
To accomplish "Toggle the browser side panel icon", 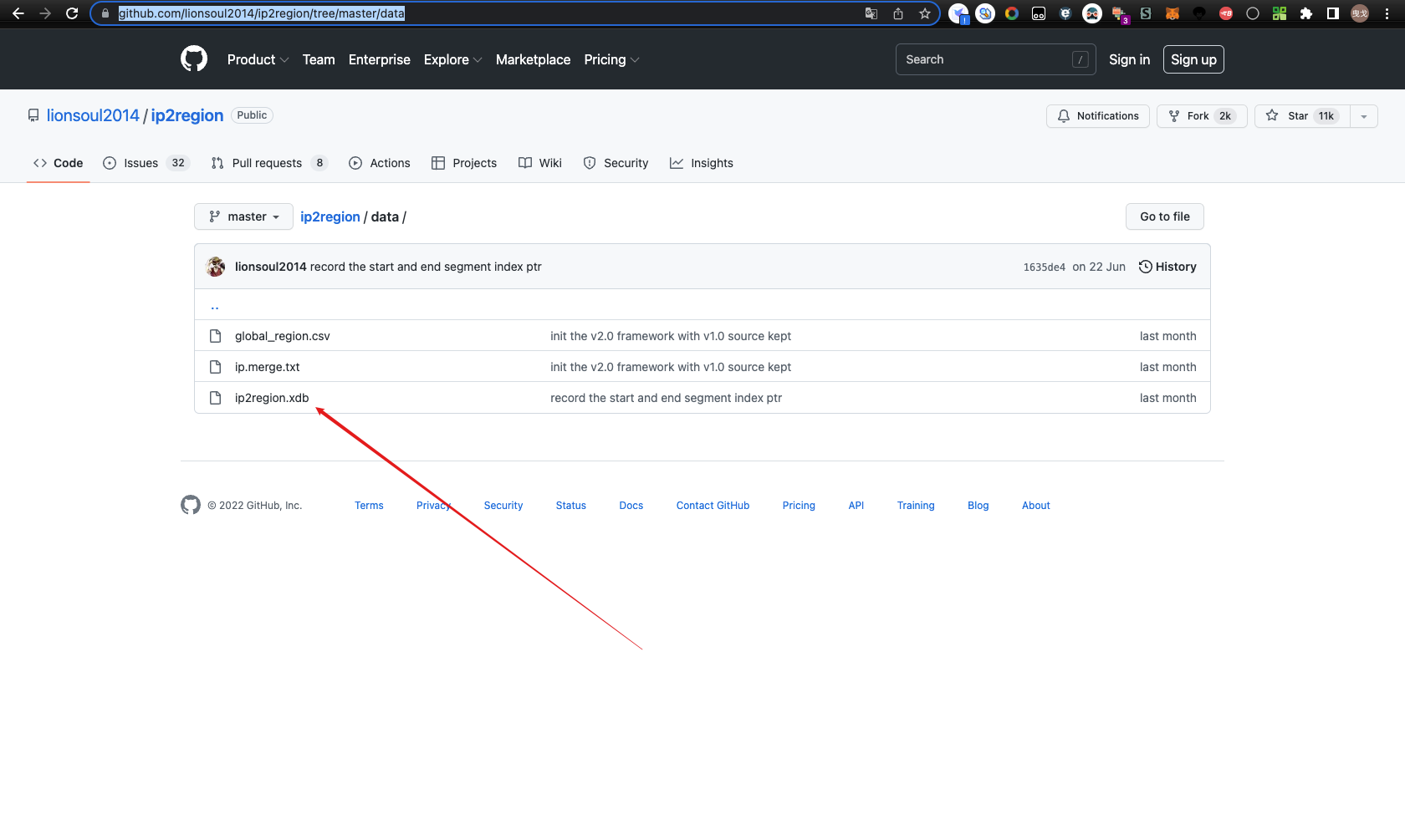I will click(x=1333, y=13).
